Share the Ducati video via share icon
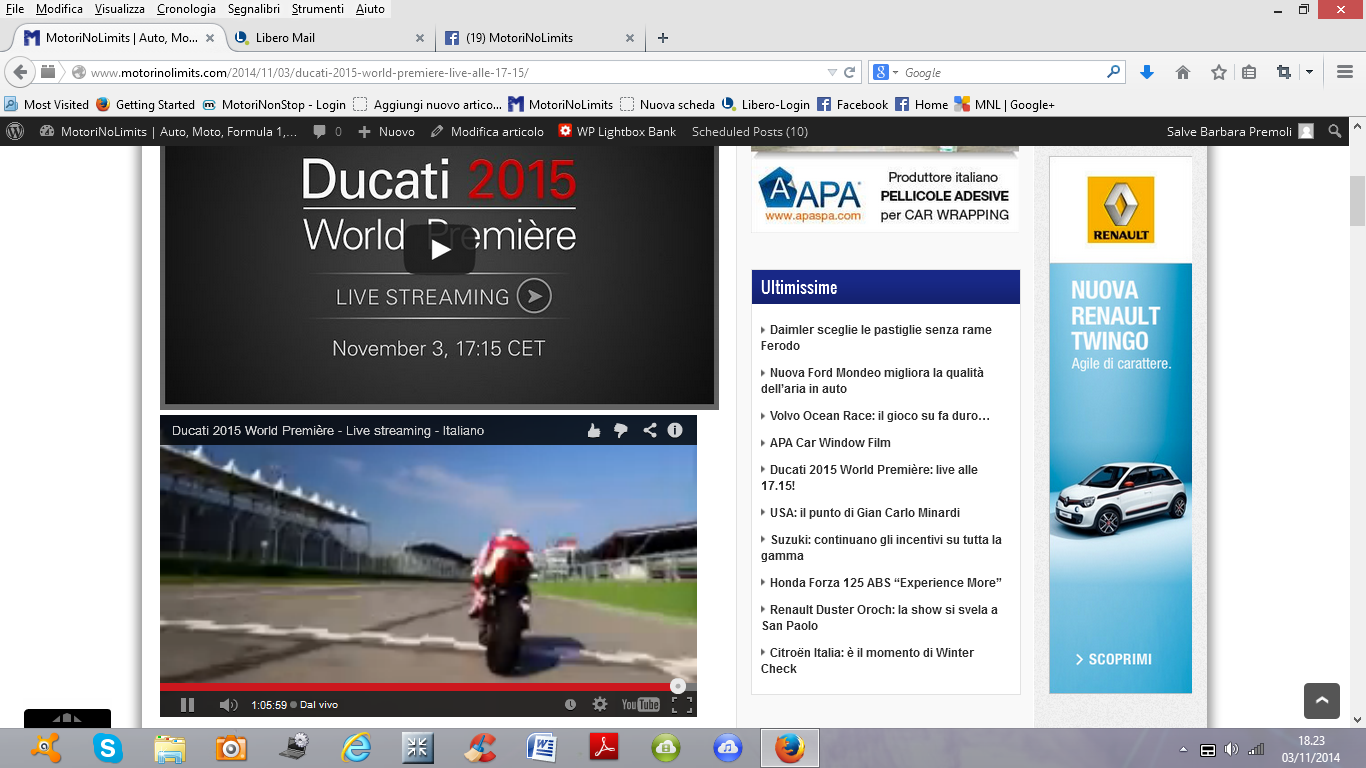1366x768 pixels. point(650,430)
